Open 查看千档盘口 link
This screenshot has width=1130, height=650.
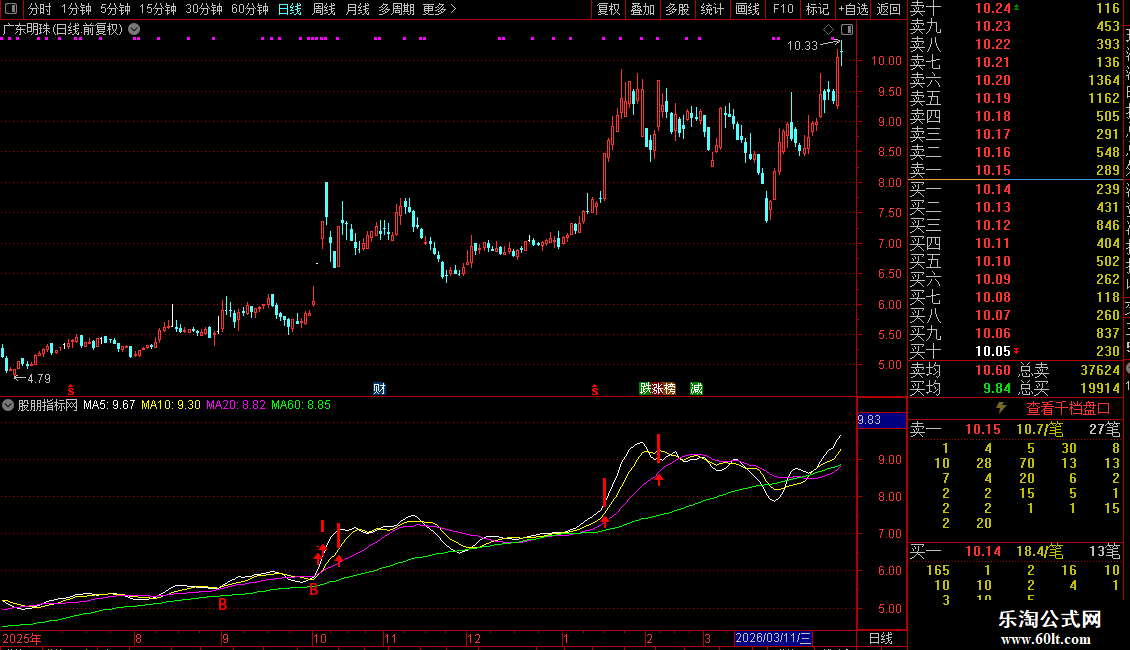pos(1068,409)
